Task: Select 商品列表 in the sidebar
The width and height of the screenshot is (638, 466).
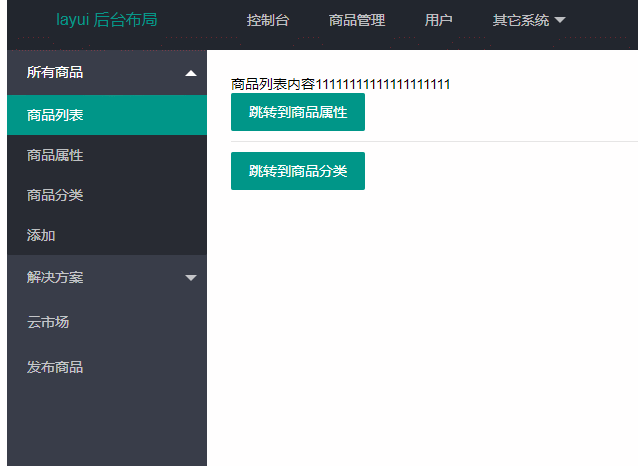Action: 107,115
